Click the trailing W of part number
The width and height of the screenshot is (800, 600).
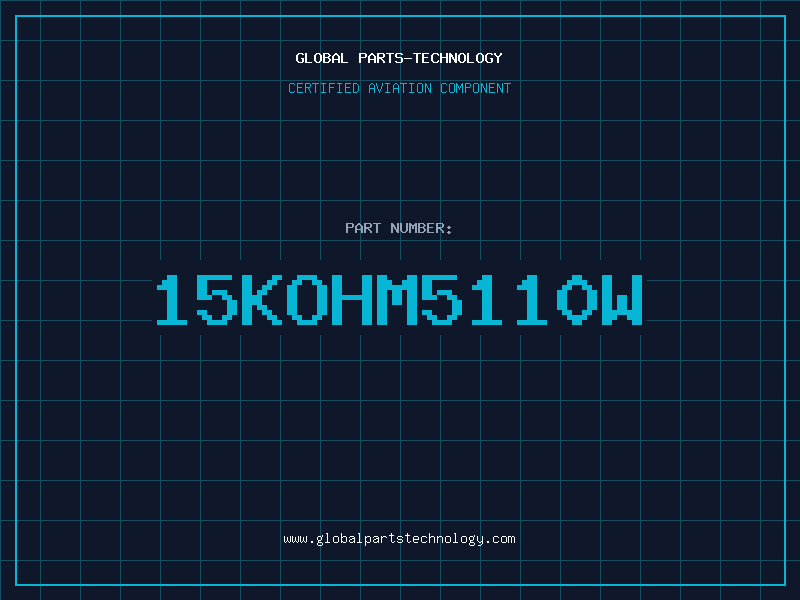[x=622, y=299]
